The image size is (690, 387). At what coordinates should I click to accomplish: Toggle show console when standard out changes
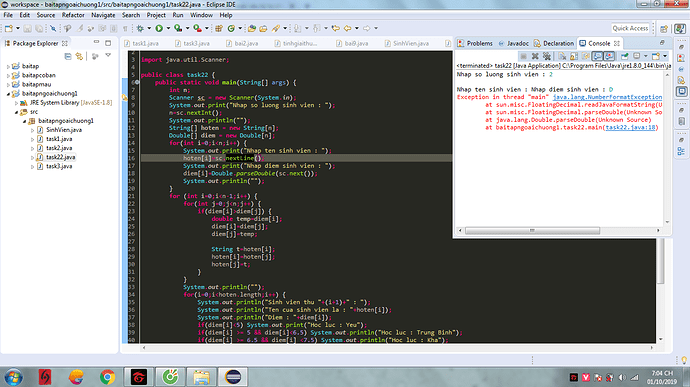tap(597, 56)
